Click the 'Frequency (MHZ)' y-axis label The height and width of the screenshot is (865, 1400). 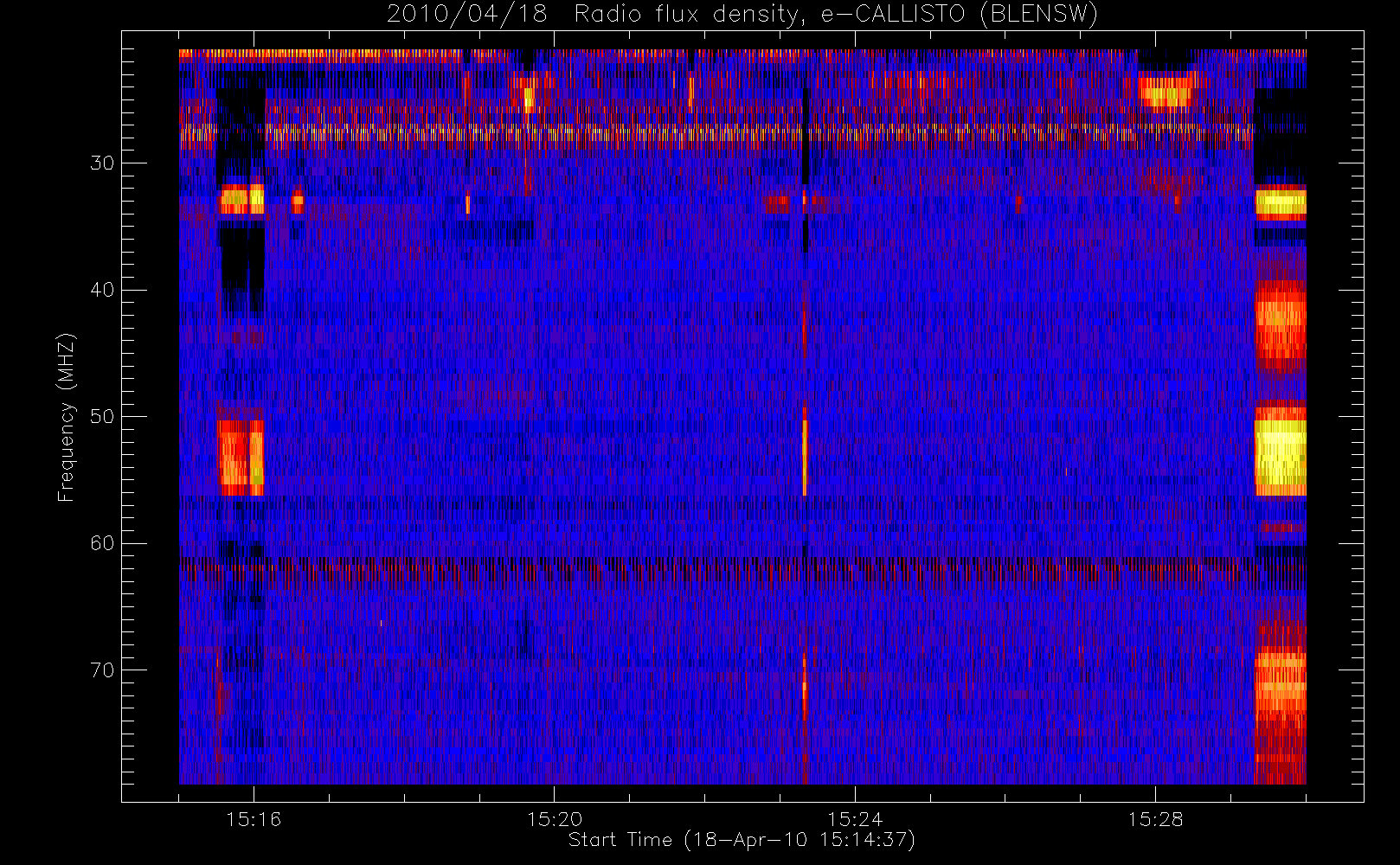pyautogui.click(x=67, y=417)
